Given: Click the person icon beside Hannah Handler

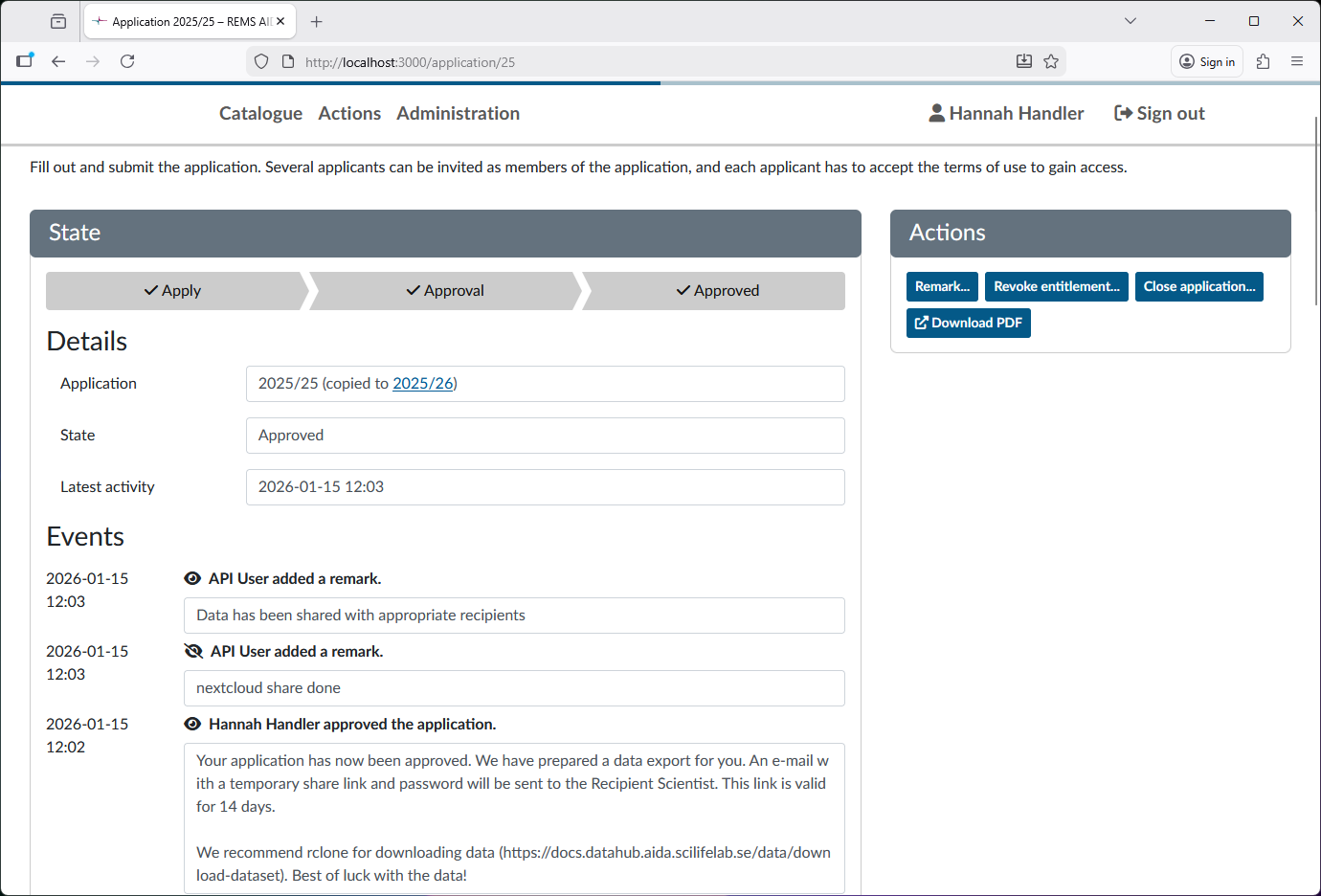Looking at the screenshot, I should coord(934,112).
